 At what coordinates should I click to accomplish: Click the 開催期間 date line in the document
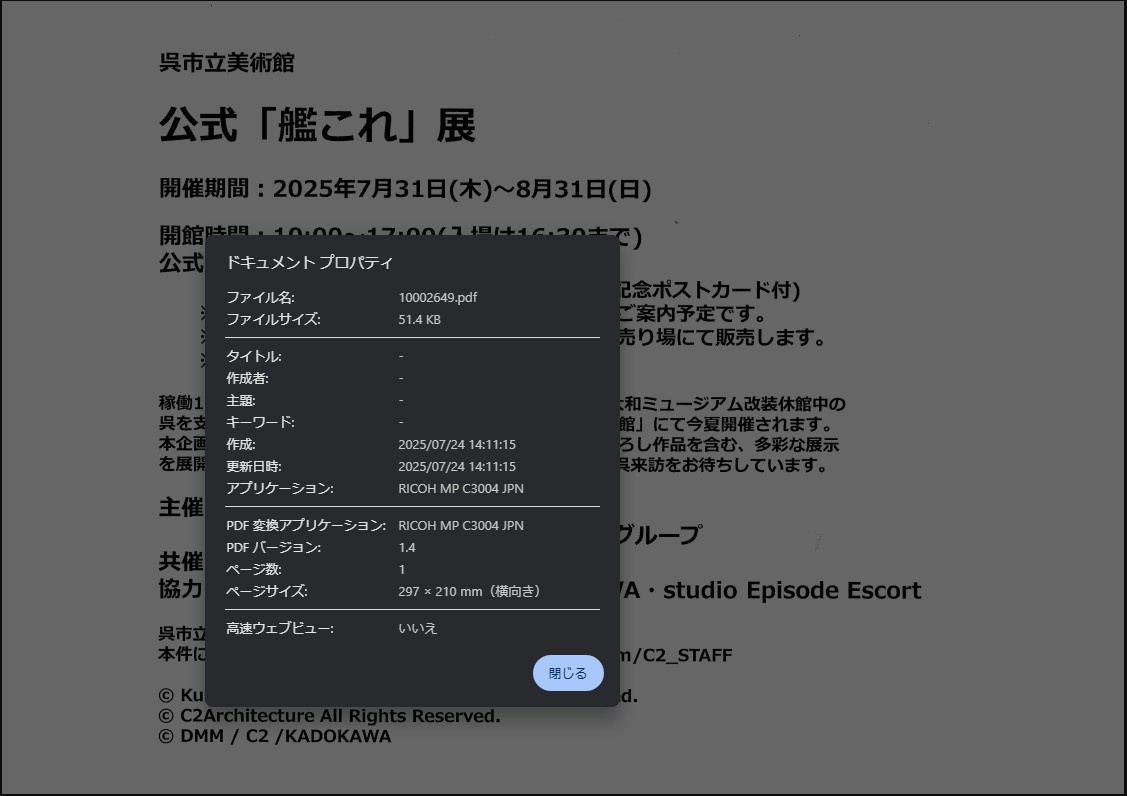coord(405,189)
